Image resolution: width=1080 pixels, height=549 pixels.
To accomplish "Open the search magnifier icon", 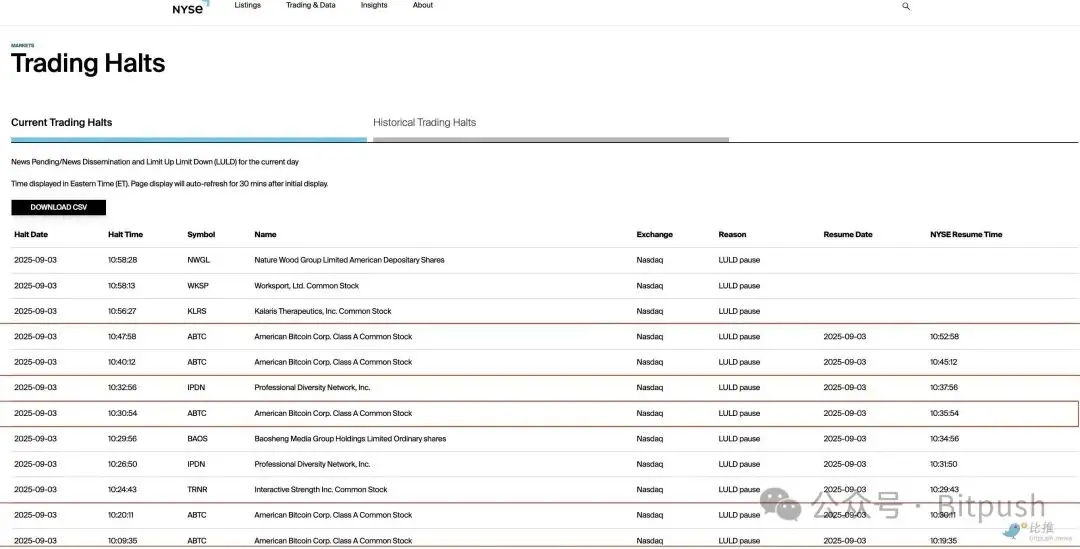I will pyautogui.click(x=906, y=6).
